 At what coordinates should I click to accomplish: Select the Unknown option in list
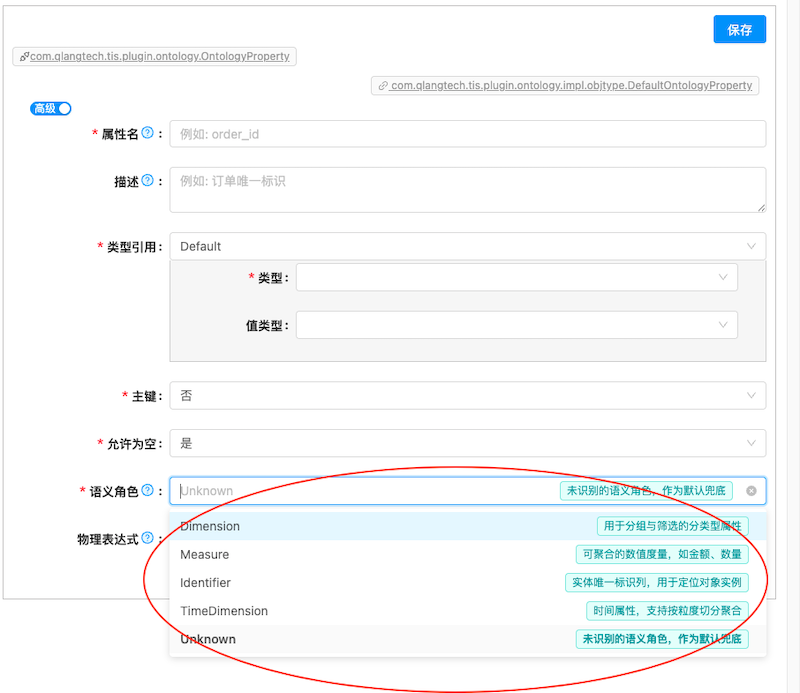coord(467,639)
